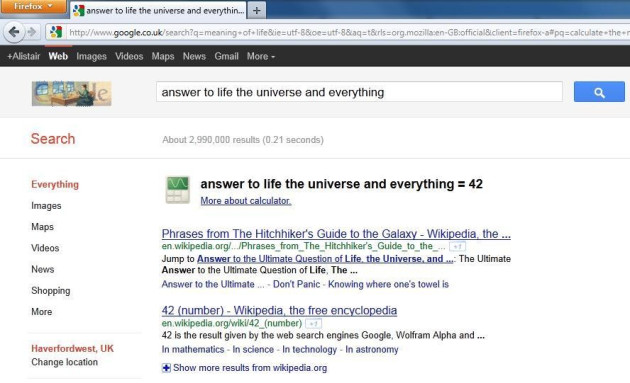630x383 pixels.
Task: Open the 42 (number) Wikipedia result
Action: [x=279, y=310]
